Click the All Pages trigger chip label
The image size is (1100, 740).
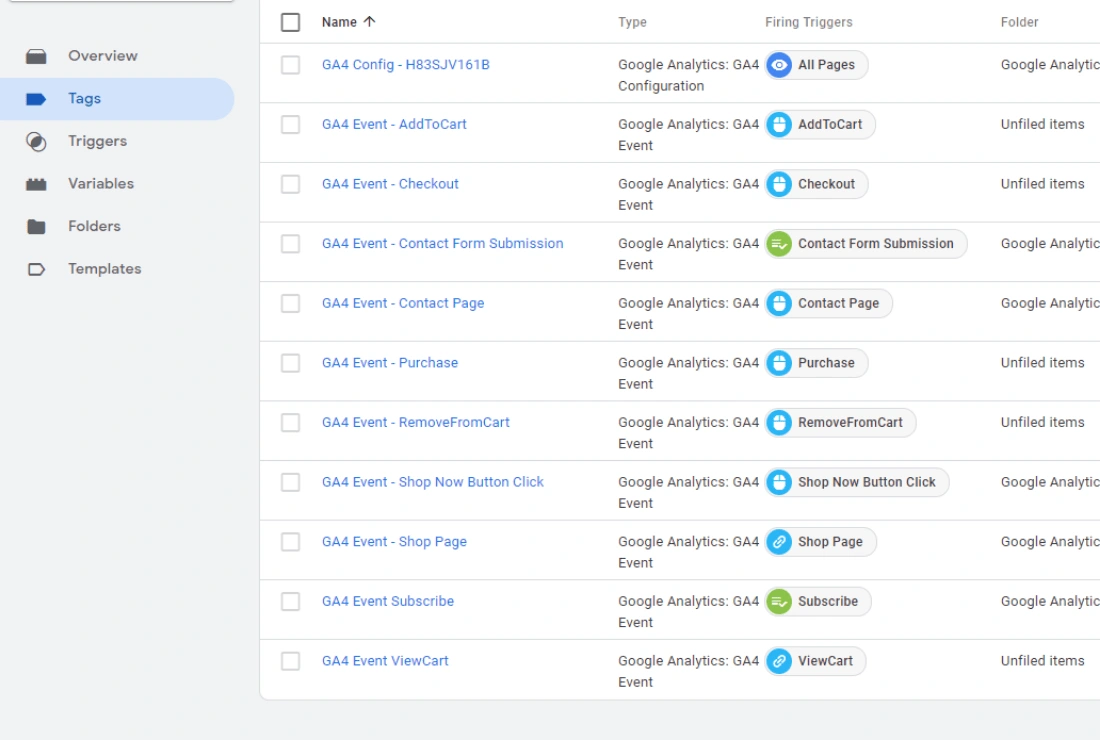click(826, 65)
